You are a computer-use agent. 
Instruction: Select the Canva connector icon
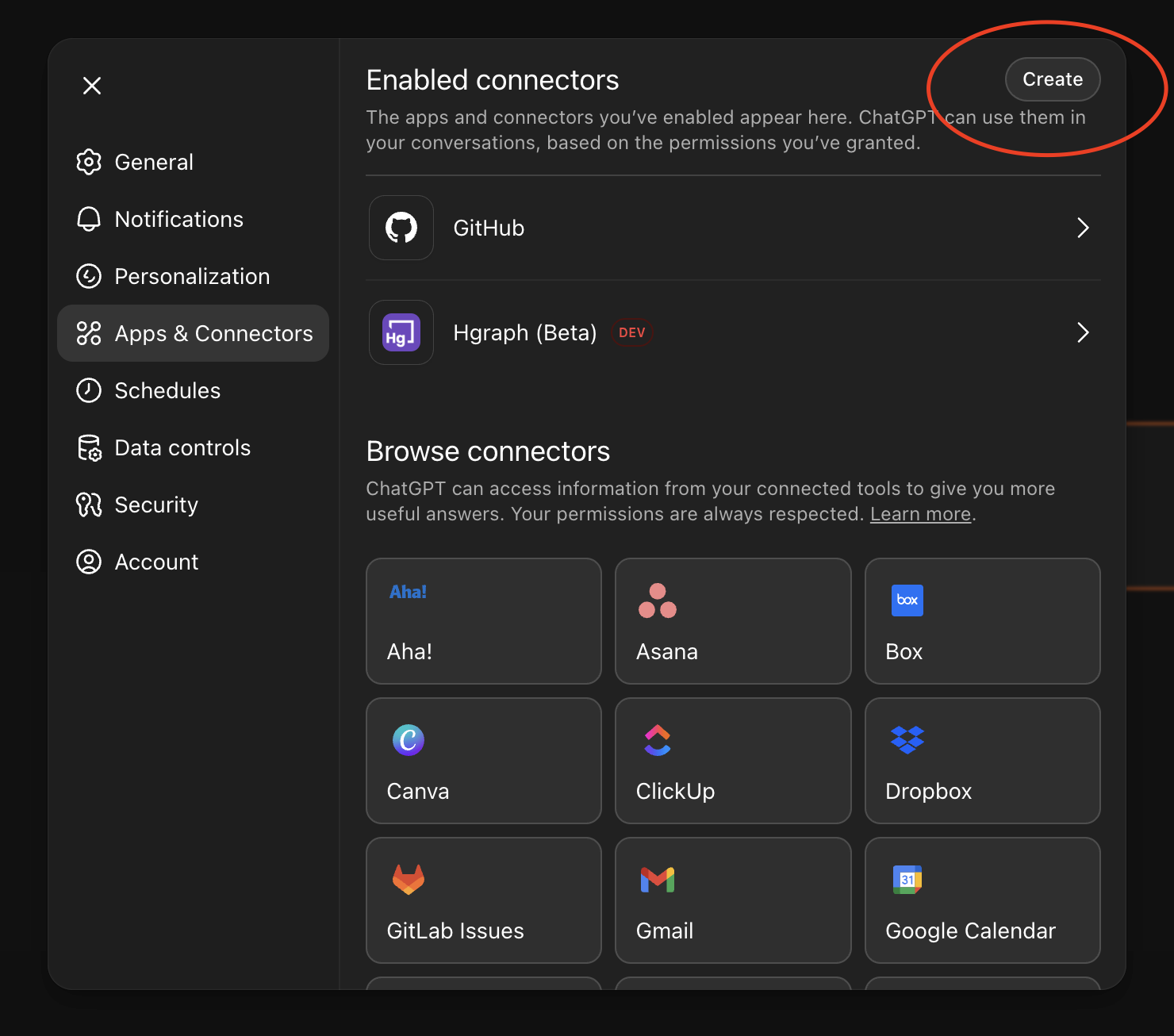(407, 739)
